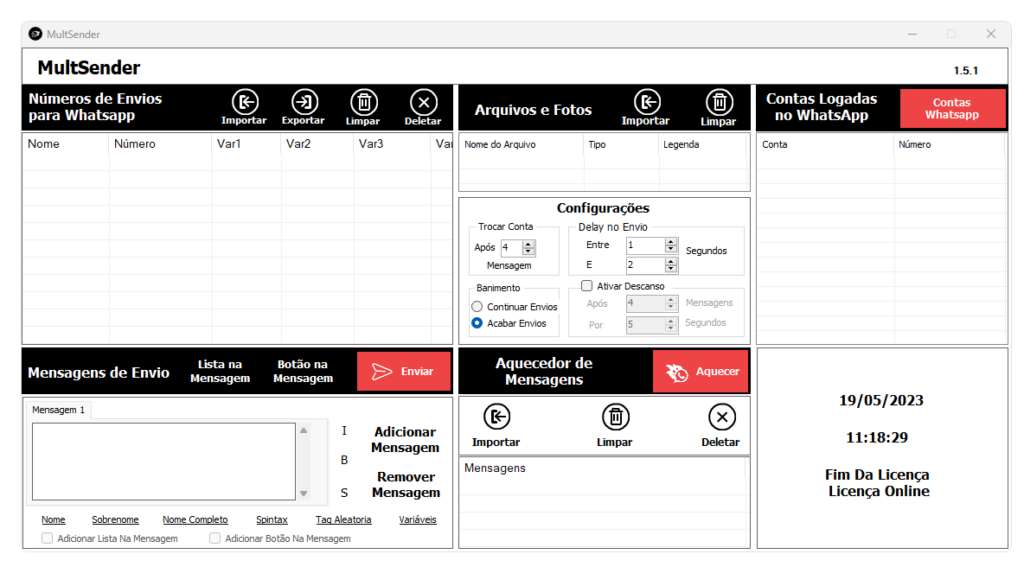Decrease Delay Entre seconds value

(671, 249)
